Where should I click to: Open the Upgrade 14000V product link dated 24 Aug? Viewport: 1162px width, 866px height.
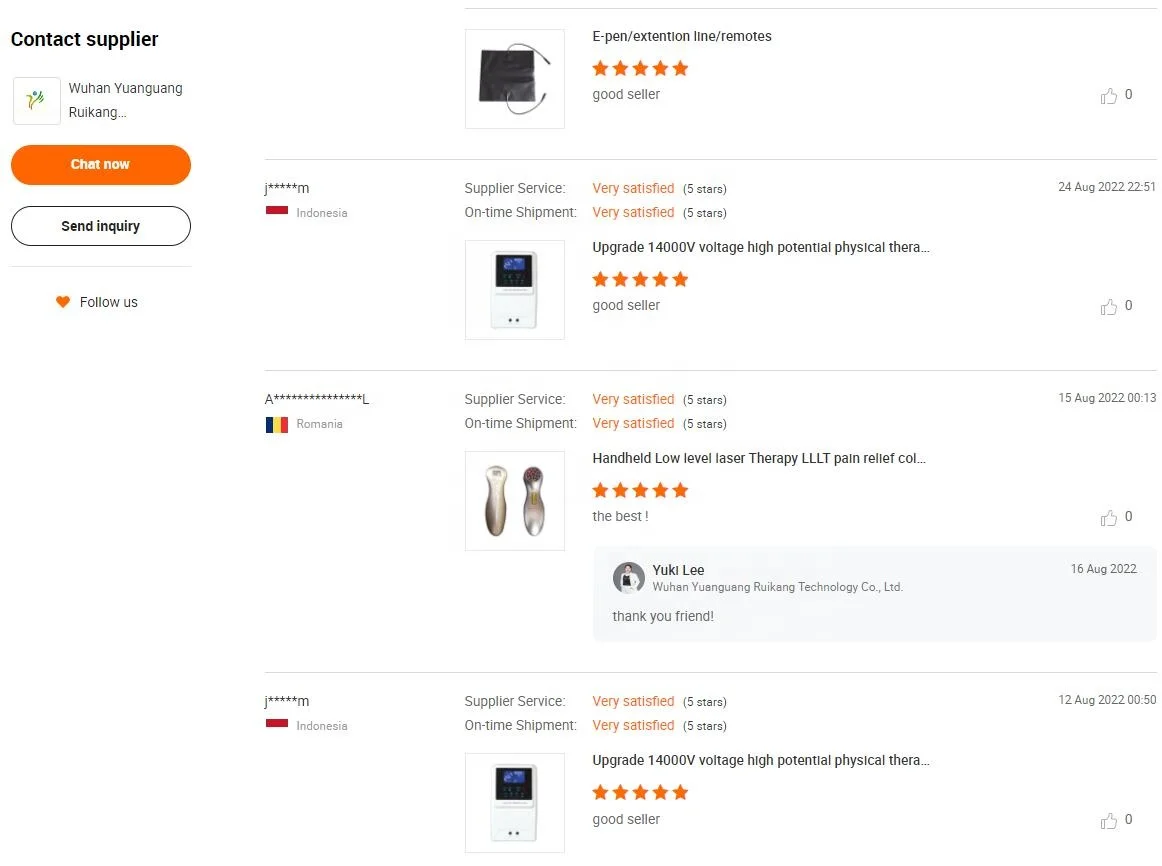[x=761, y=248]
